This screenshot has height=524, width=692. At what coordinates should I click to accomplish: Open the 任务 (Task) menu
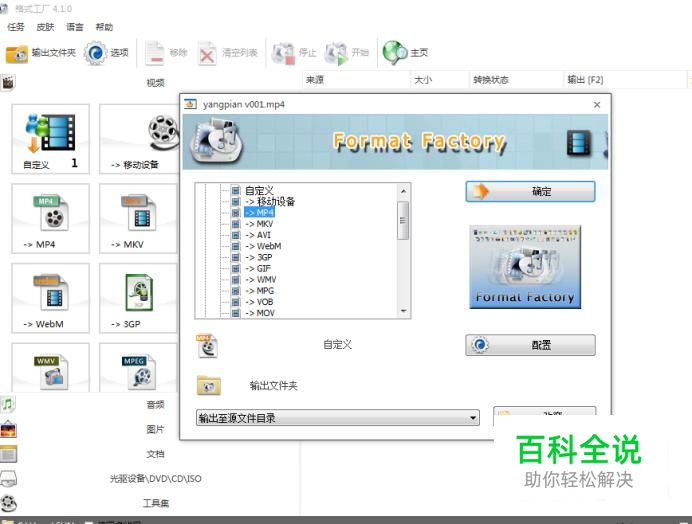(x=15, y=27)
